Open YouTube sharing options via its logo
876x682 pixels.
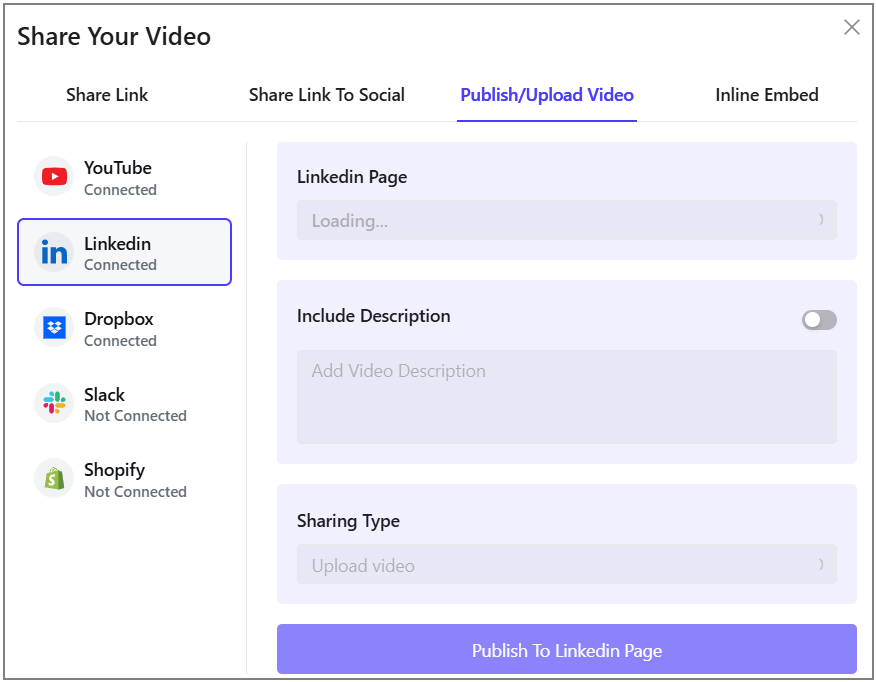pyautogui.click(x=54, y=176)
